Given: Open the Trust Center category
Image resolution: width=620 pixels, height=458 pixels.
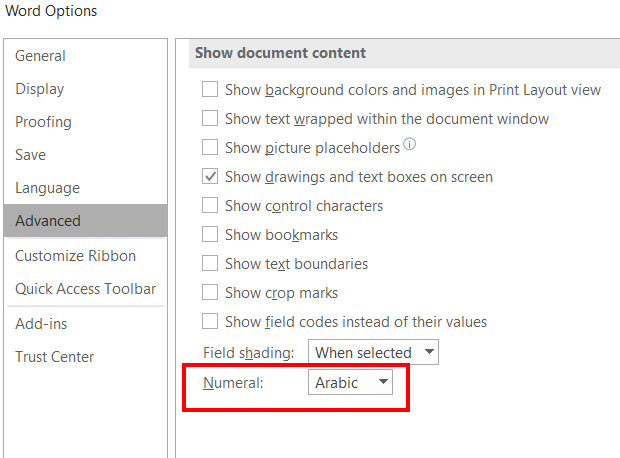Looking at the screenshot, I should pyautogui.click(x=55, y=357).
